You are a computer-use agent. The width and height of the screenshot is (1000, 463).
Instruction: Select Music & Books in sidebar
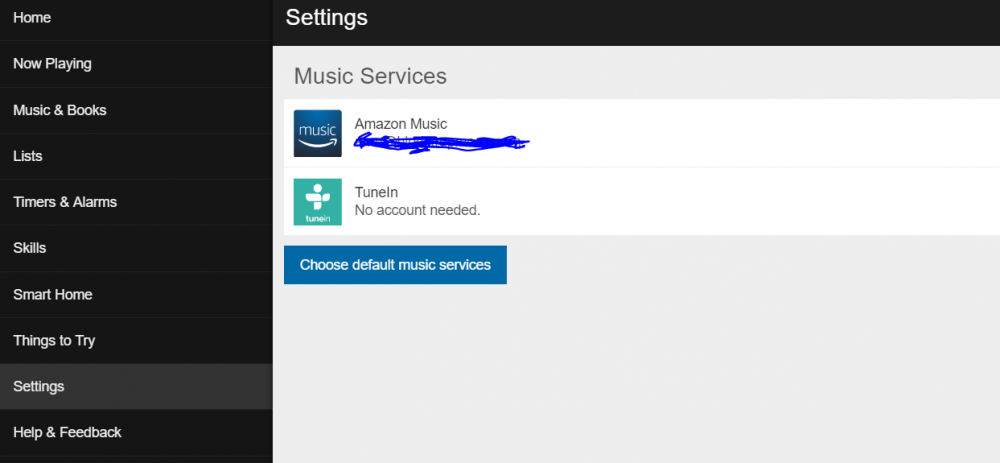(60, 110)
